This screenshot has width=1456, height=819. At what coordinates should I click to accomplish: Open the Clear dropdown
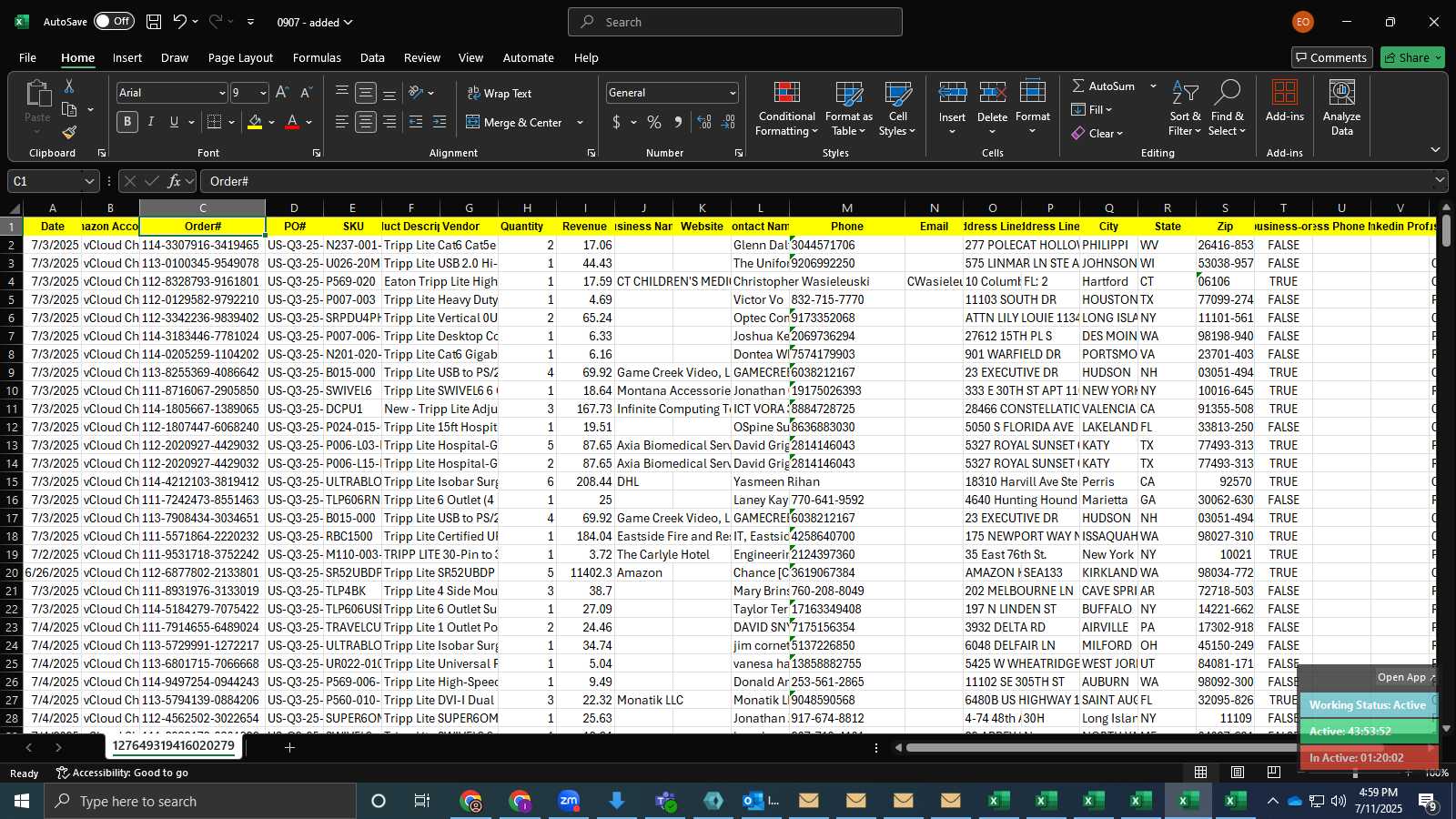1097,133
